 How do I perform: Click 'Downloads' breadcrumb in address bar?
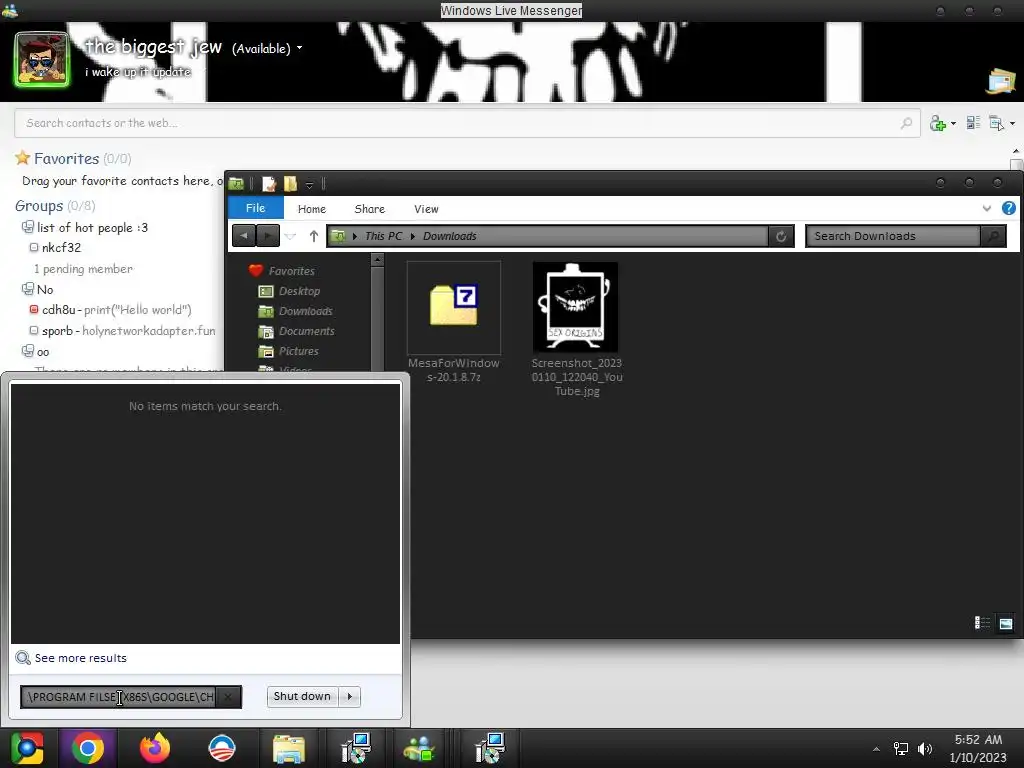pos(449,236)
